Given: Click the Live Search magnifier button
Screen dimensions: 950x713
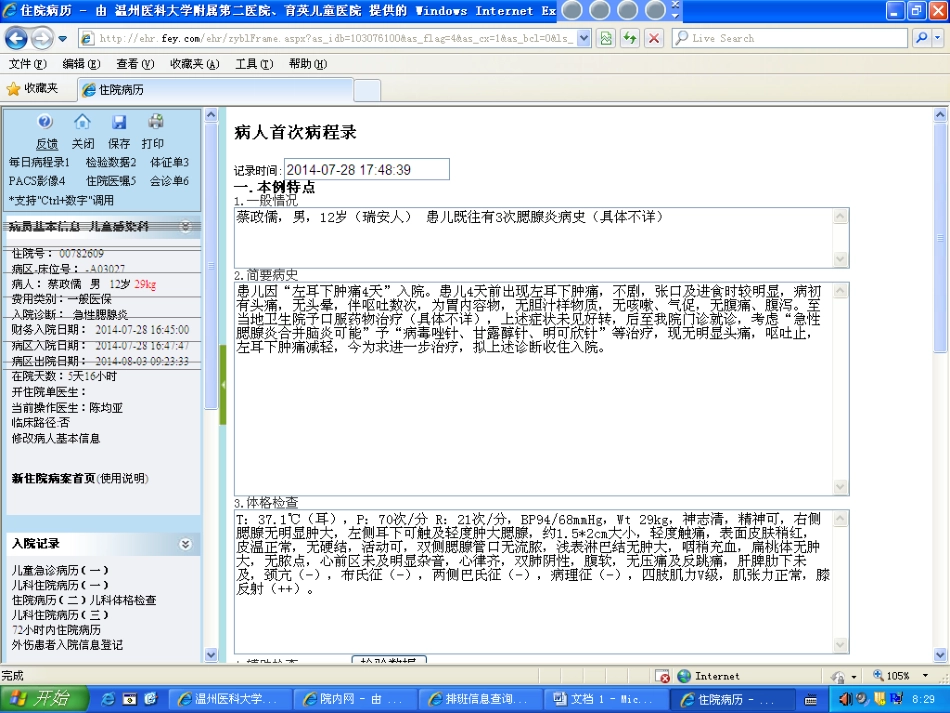Looking at the screenshot, I should click(x=921, y=38).
